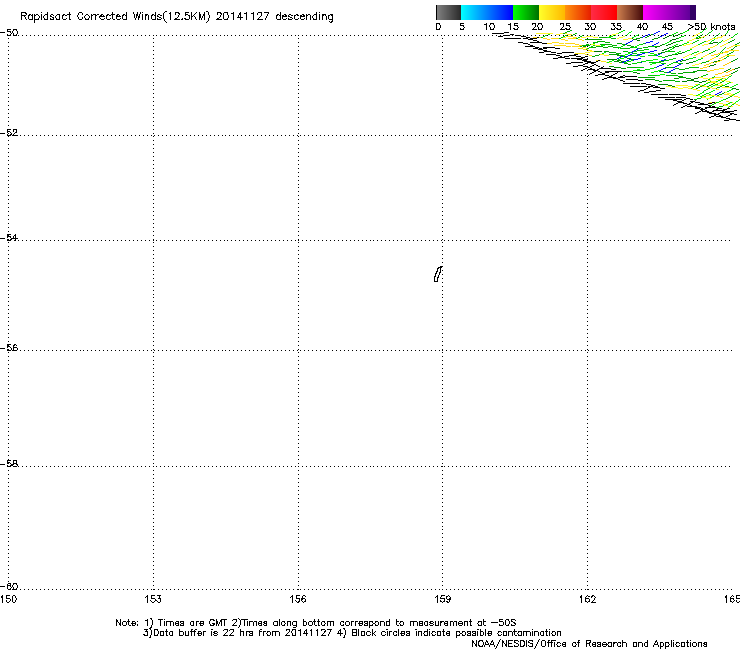Click the longitude label '159'
The image size is (740, 650).
click(443, 599)
